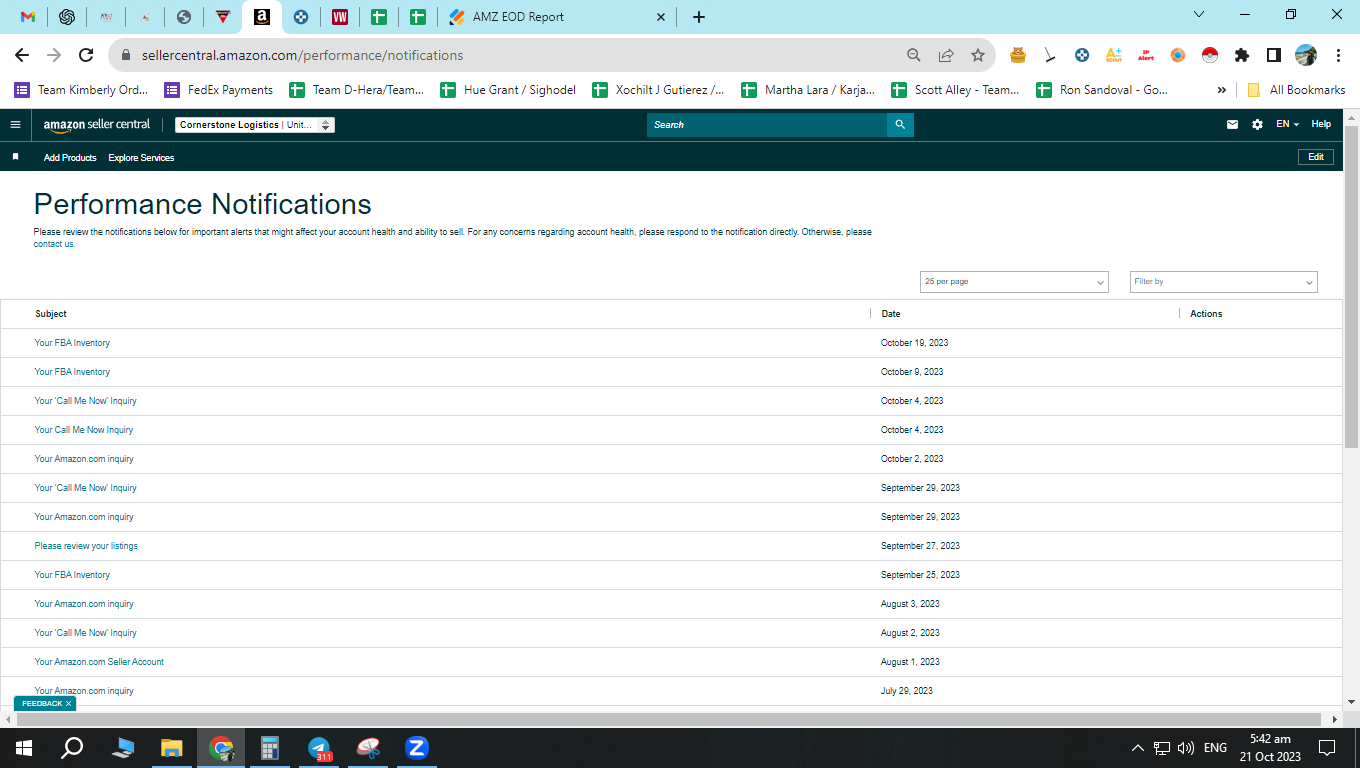The width and height of the screenshot is (1360, 768).
Task: Open the Windows notification center icon
Action: [x=1327, y=748]
